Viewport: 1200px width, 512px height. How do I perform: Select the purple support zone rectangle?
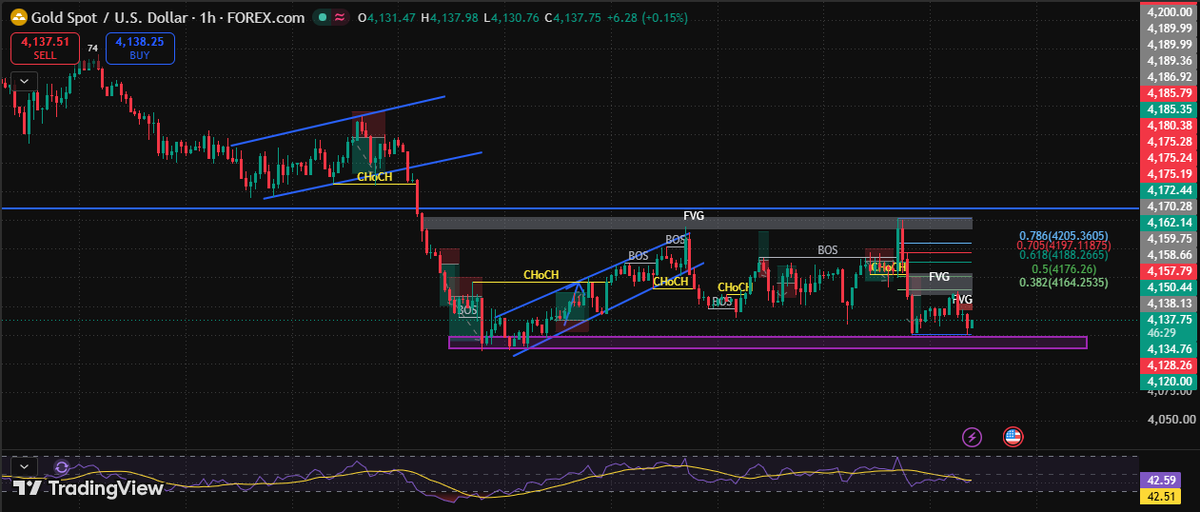[x=767, y=343]
